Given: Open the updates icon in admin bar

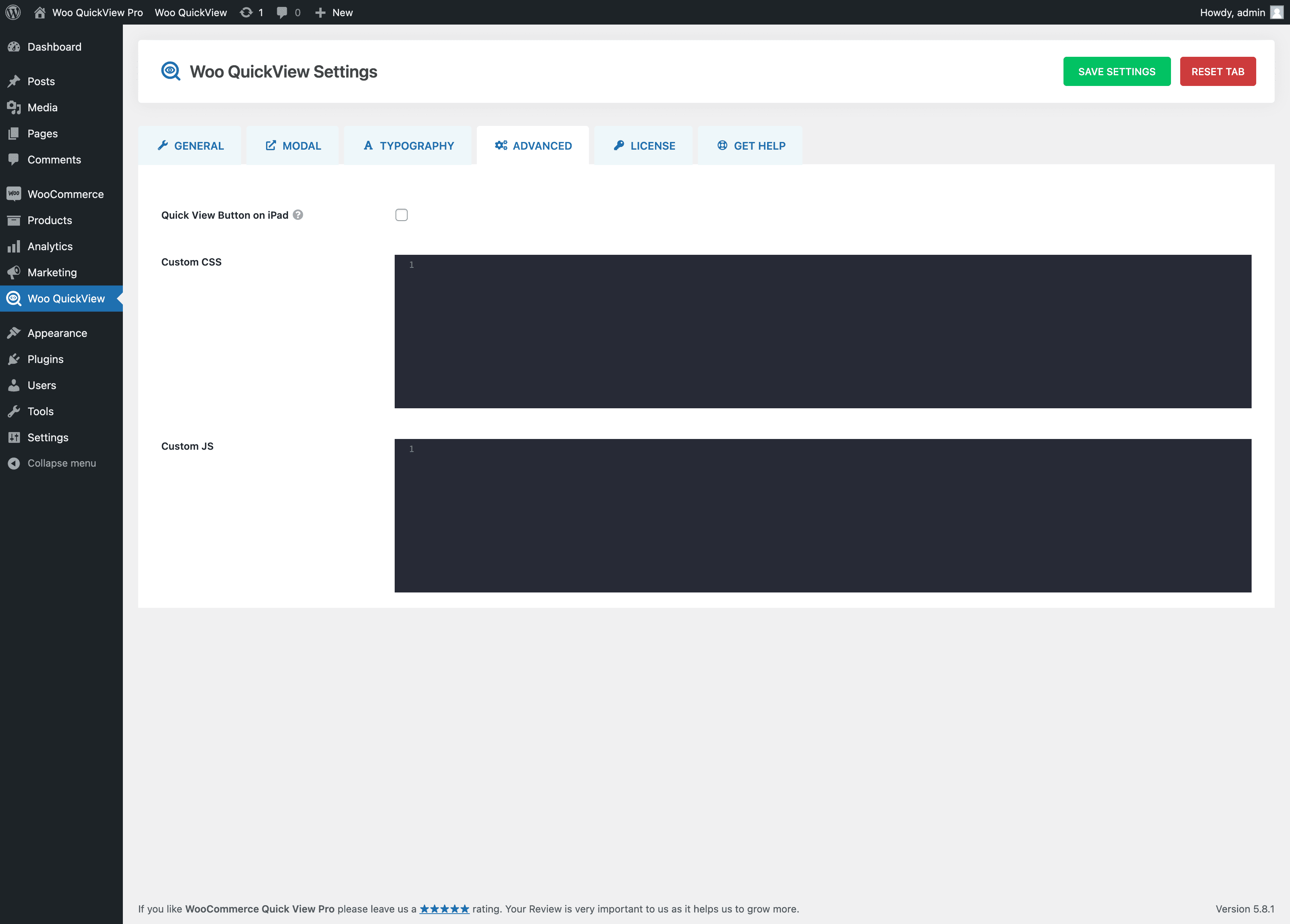Looking at the screenshot, I should click(x=246, y=12).
